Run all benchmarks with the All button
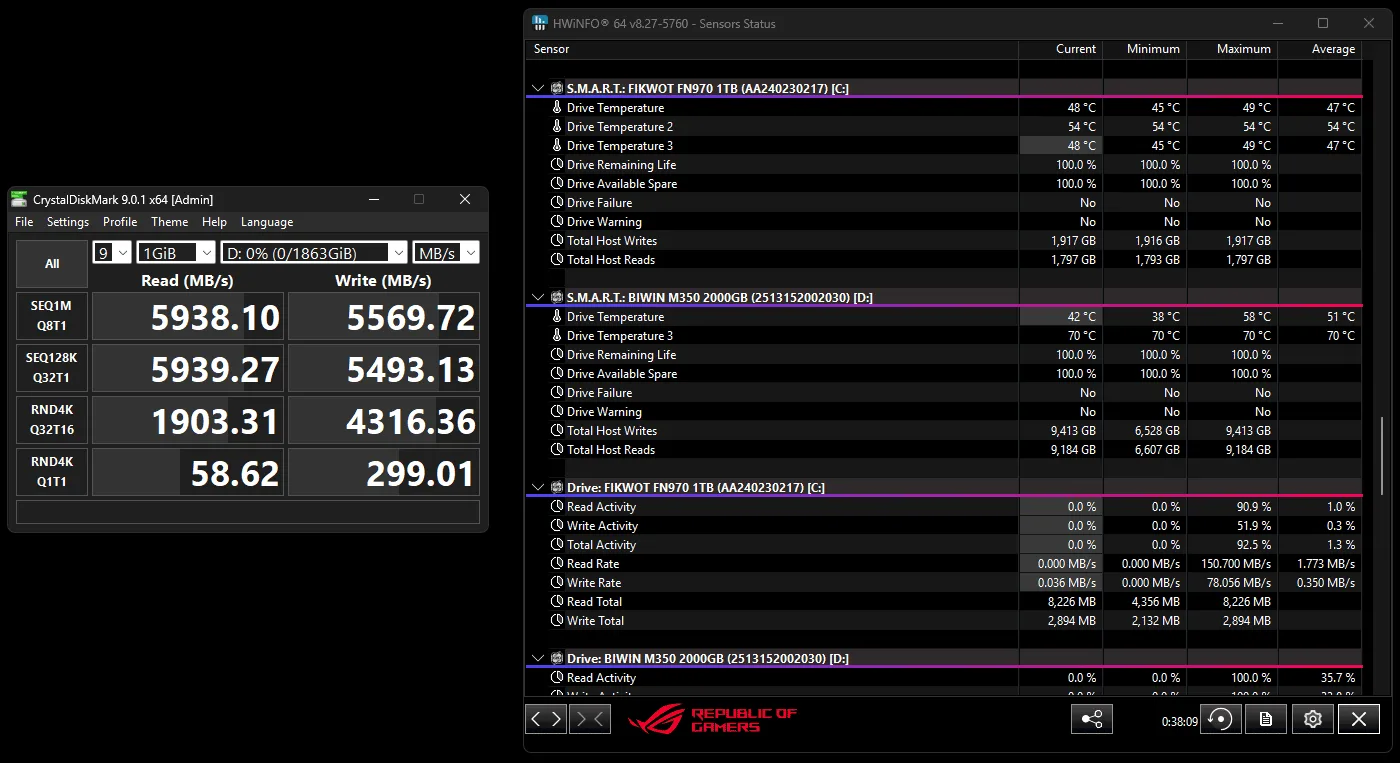The height and width of the screenshot is (763, 1400). [52, 264]
